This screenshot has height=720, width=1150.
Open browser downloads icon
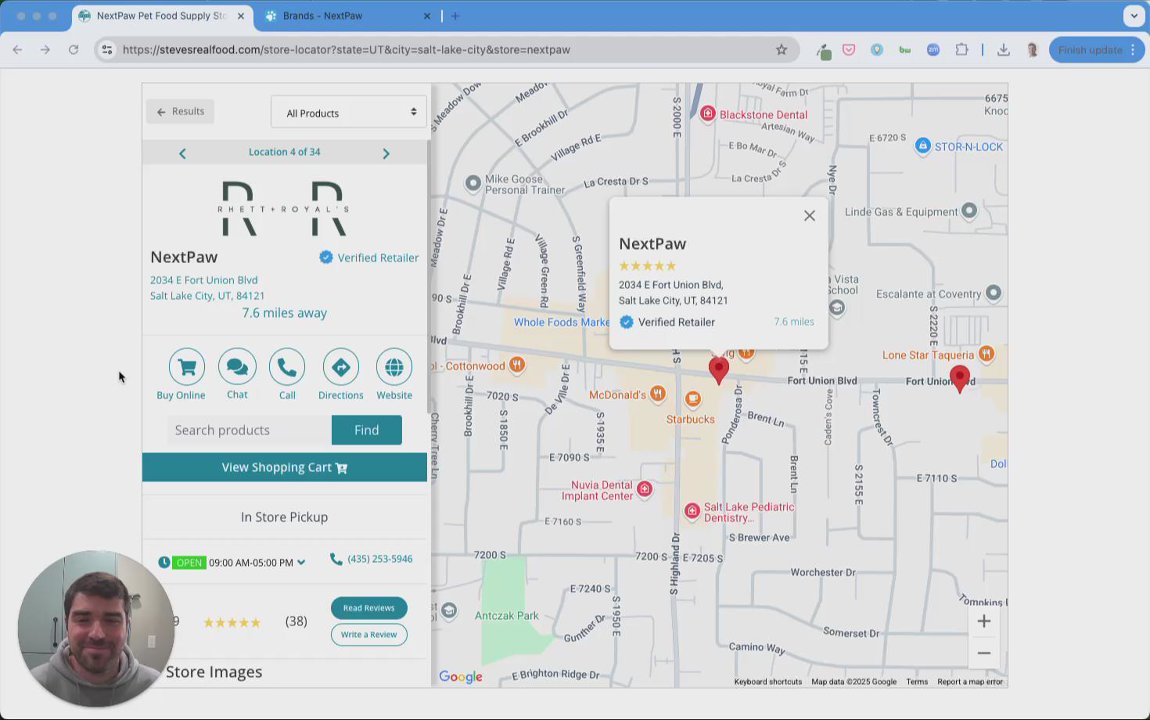pyautogui.click(x=1003, y=50)
